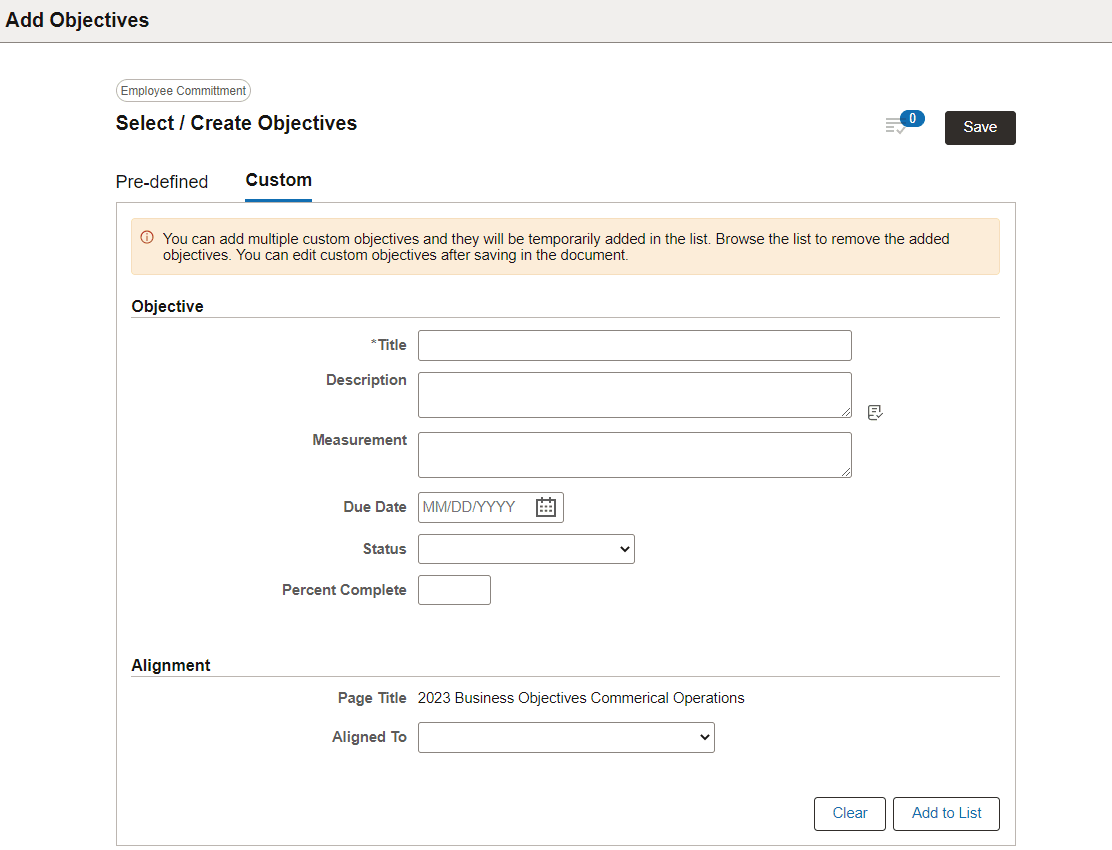Switch to the Pre-defined tab
The height and width of the screenshot is (850, 1112).
coord(162,182)
